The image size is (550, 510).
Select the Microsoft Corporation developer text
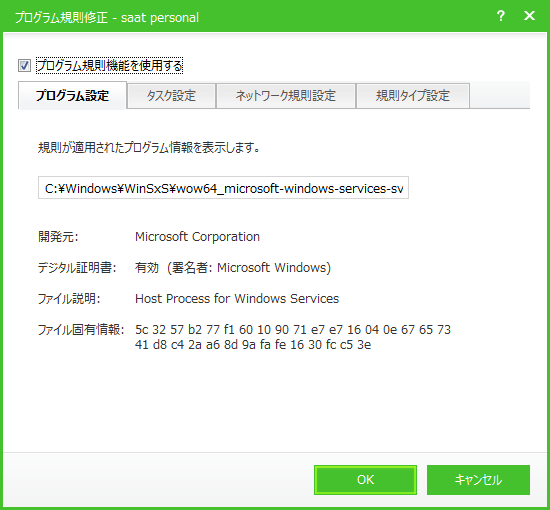(197, 237)
